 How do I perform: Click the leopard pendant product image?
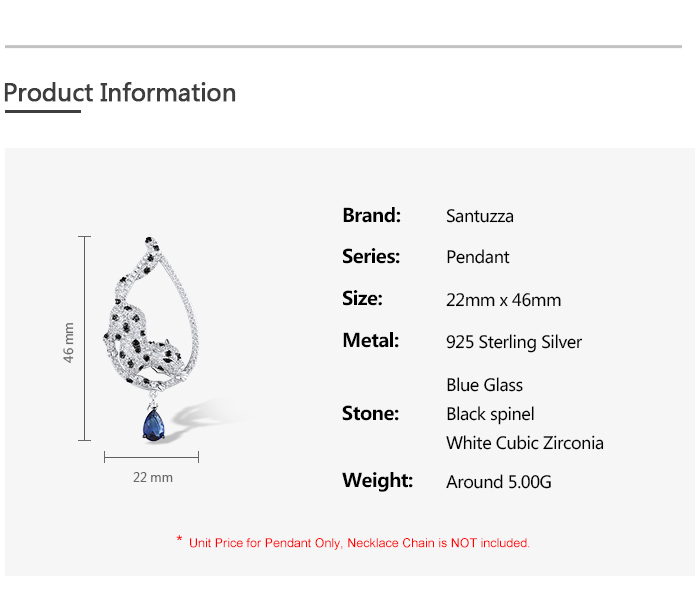152,339
